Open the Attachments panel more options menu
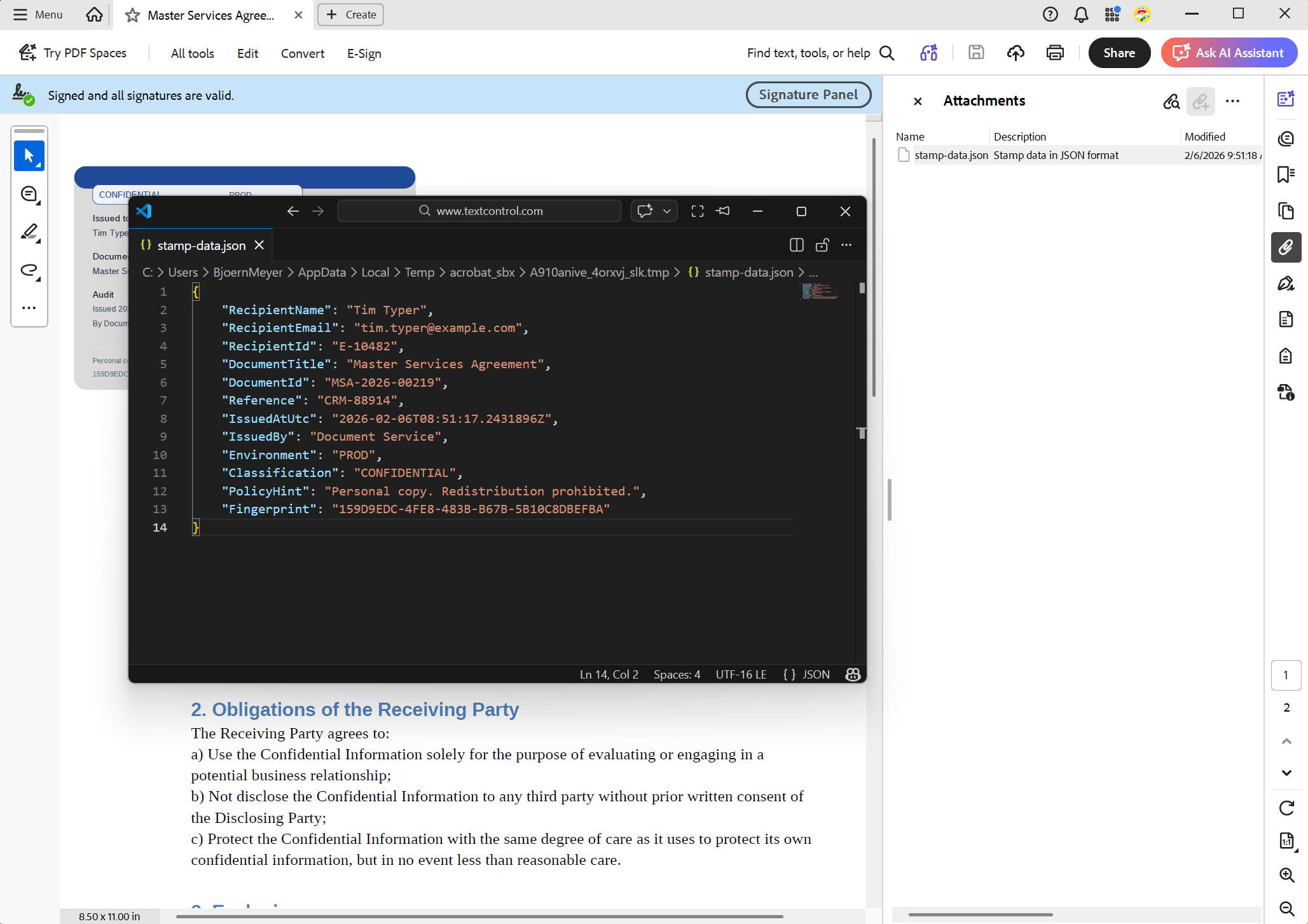 [x=1232, y=101]
